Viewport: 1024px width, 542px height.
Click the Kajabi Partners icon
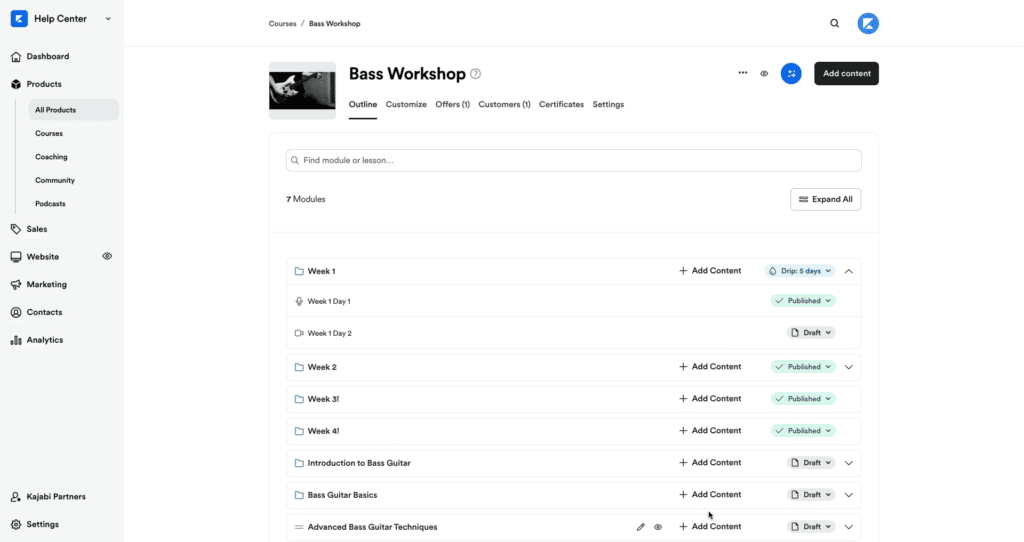16,497
